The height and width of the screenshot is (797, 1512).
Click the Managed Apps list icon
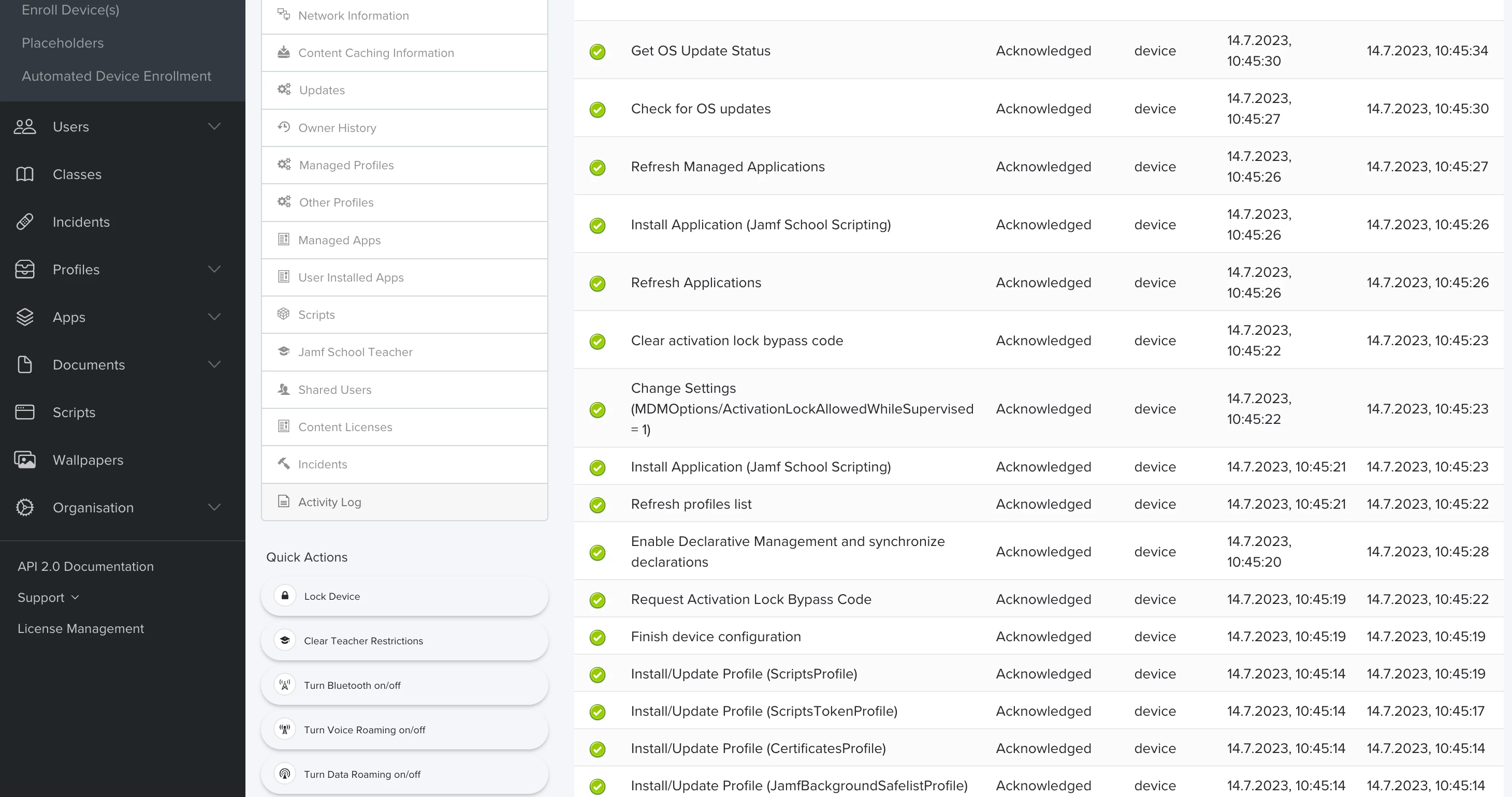pos(284,239)
